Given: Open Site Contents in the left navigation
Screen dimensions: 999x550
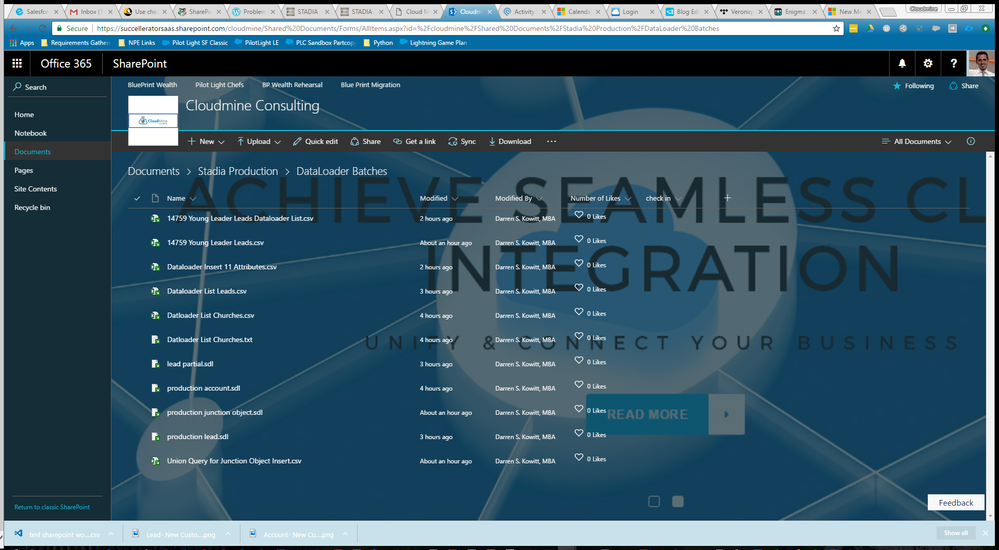Looking at the screenshot, I should 36,189.
